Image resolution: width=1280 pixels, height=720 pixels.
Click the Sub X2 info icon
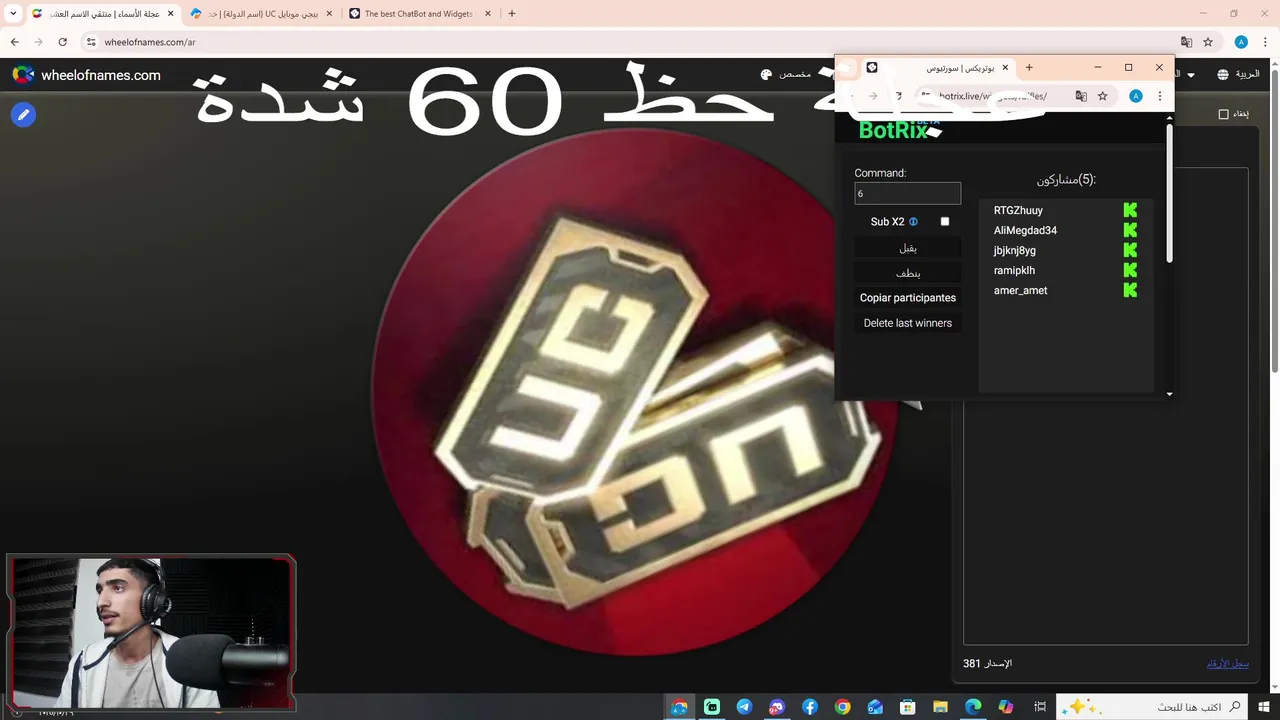[x=913, y=222]
